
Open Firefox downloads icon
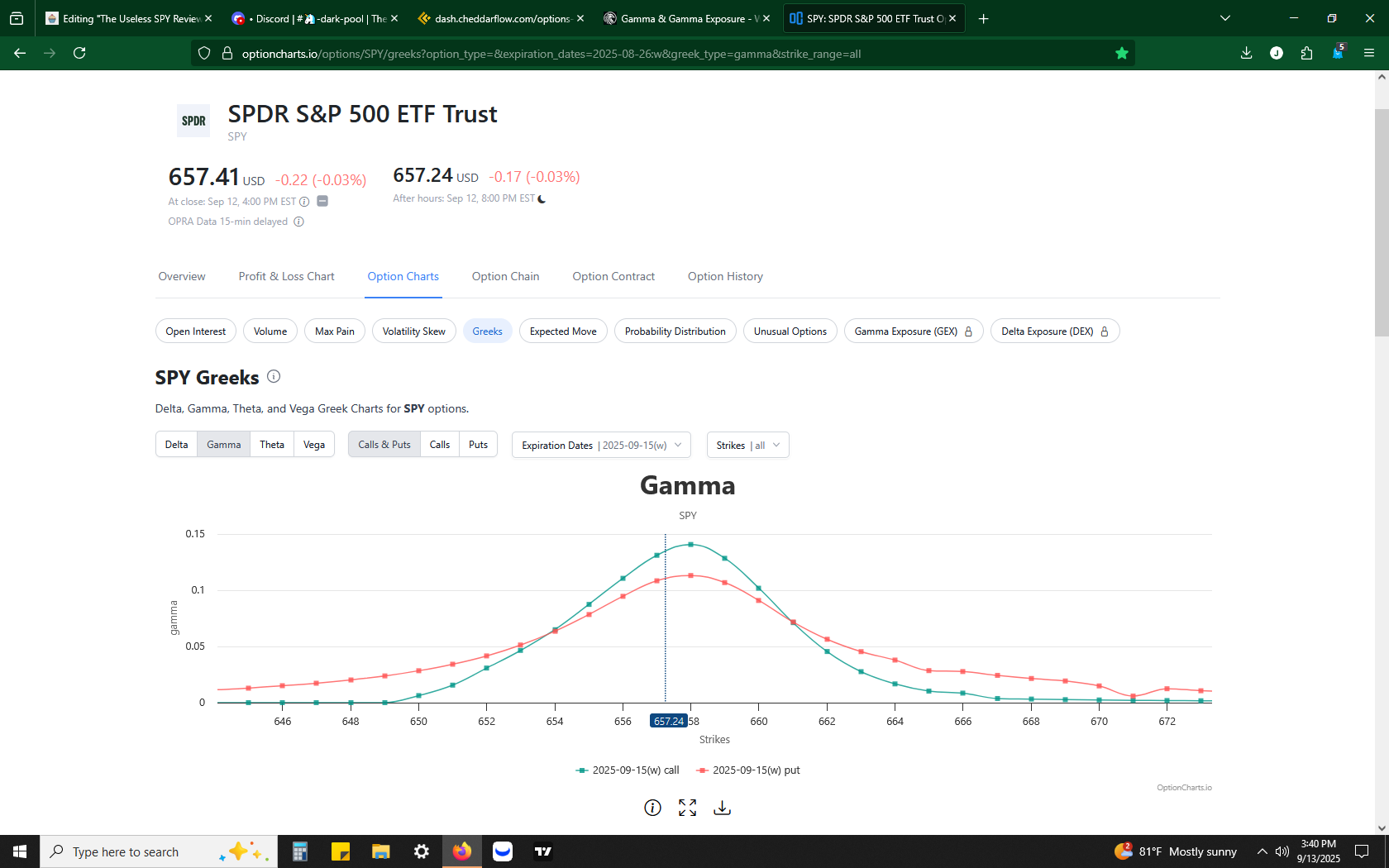click(1246, 53)
